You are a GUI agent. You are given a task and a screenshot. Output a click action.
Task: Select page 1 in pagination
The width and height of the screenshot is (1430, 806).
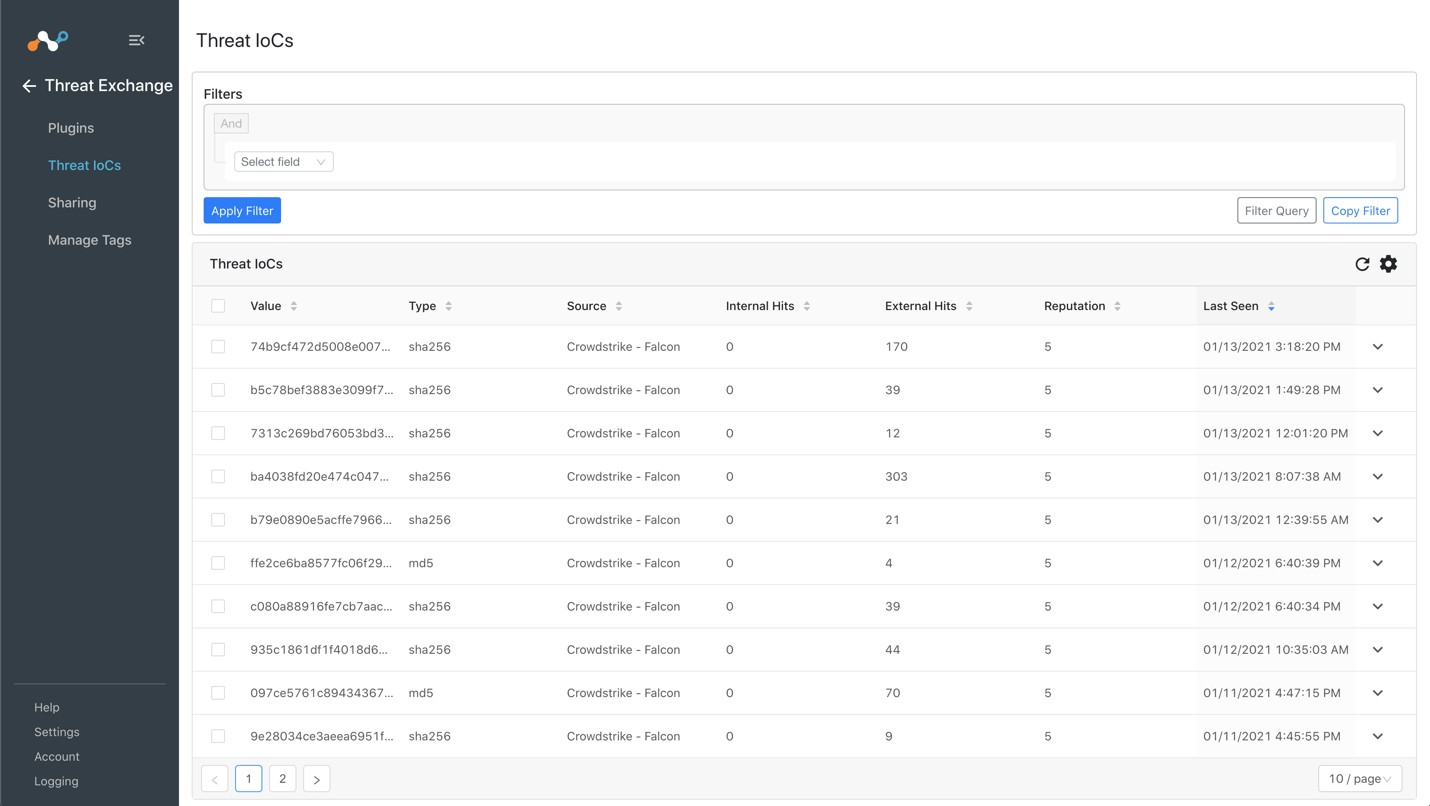point(249,779)
